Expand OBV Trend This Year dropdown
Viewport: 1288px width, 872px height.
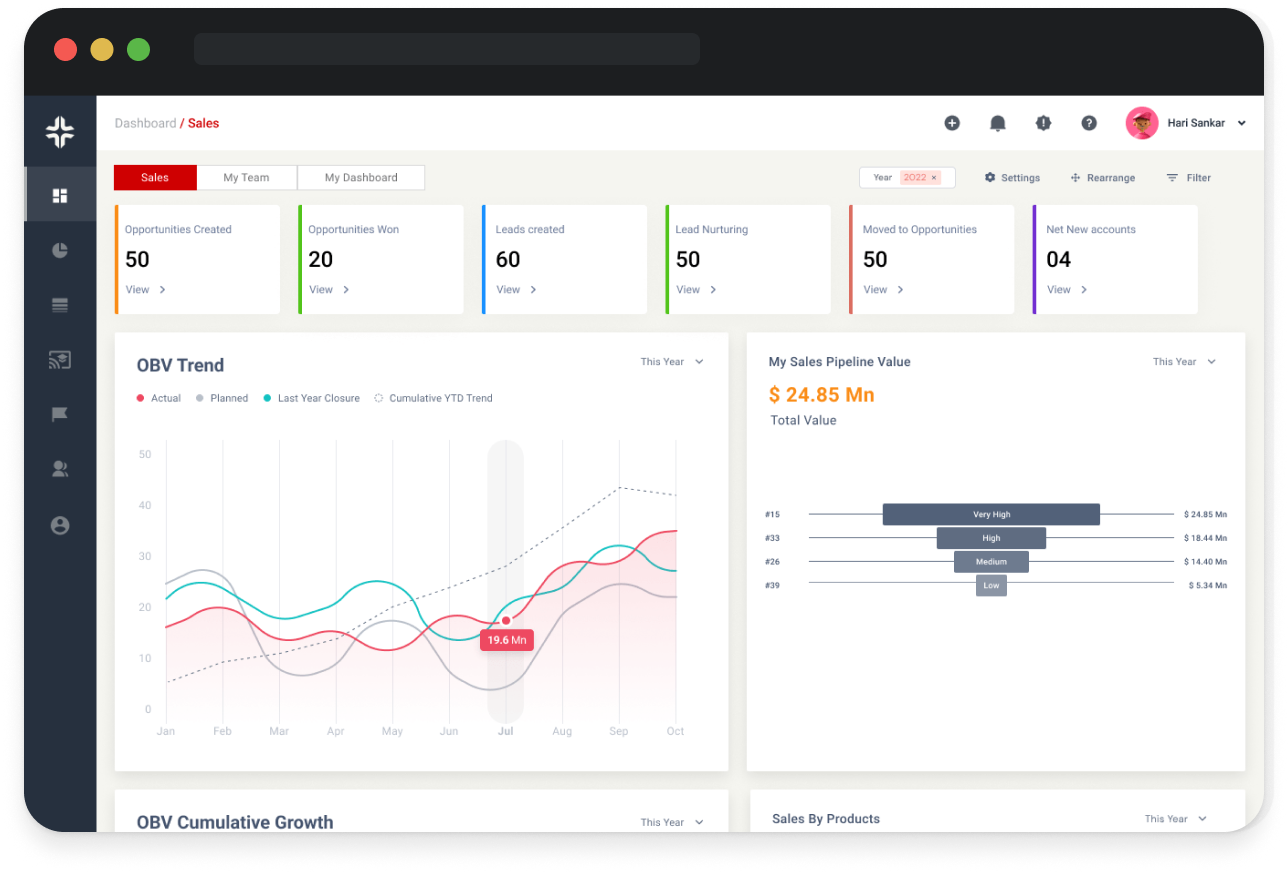672,362
